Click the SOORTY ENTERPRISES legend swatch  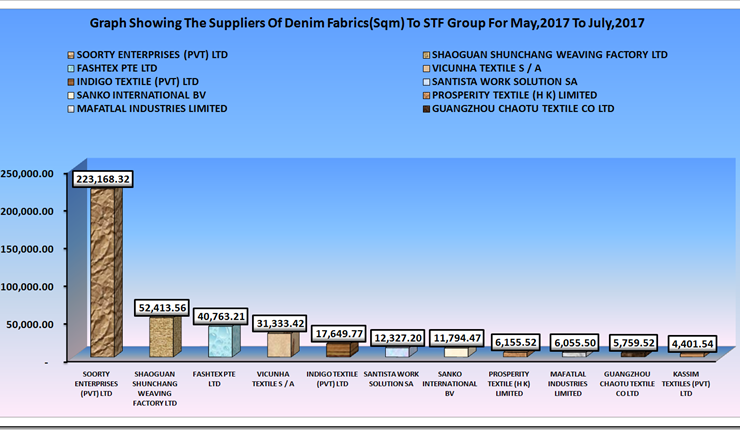click(71, 55)
